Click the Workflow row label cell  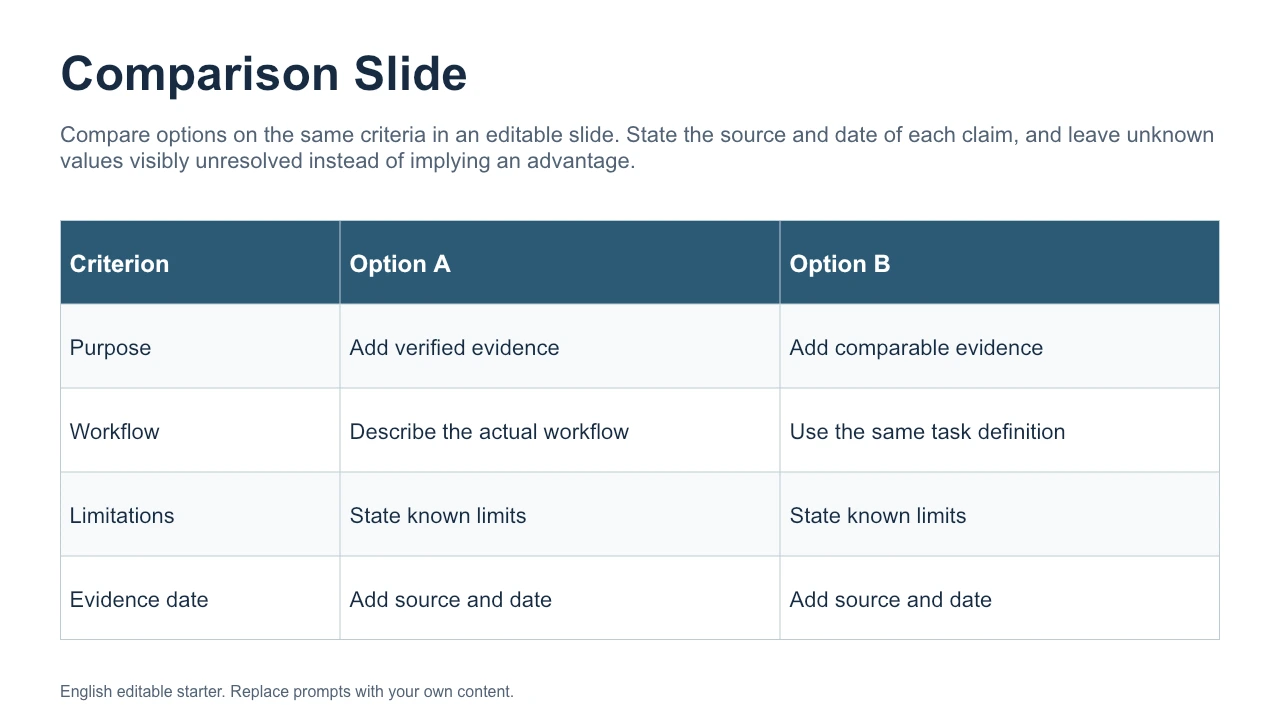coord(200,431)
